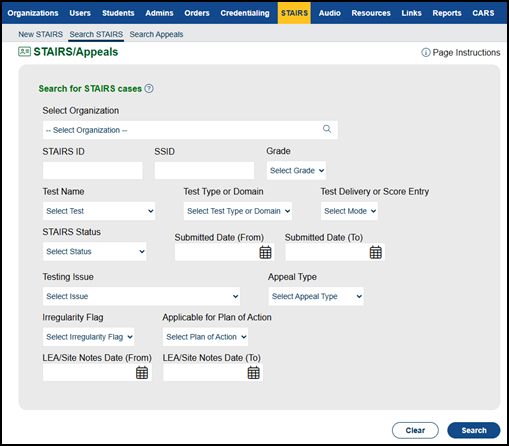Click the Clear button
The image size is (509, 446).
click(x=415, y=430)
